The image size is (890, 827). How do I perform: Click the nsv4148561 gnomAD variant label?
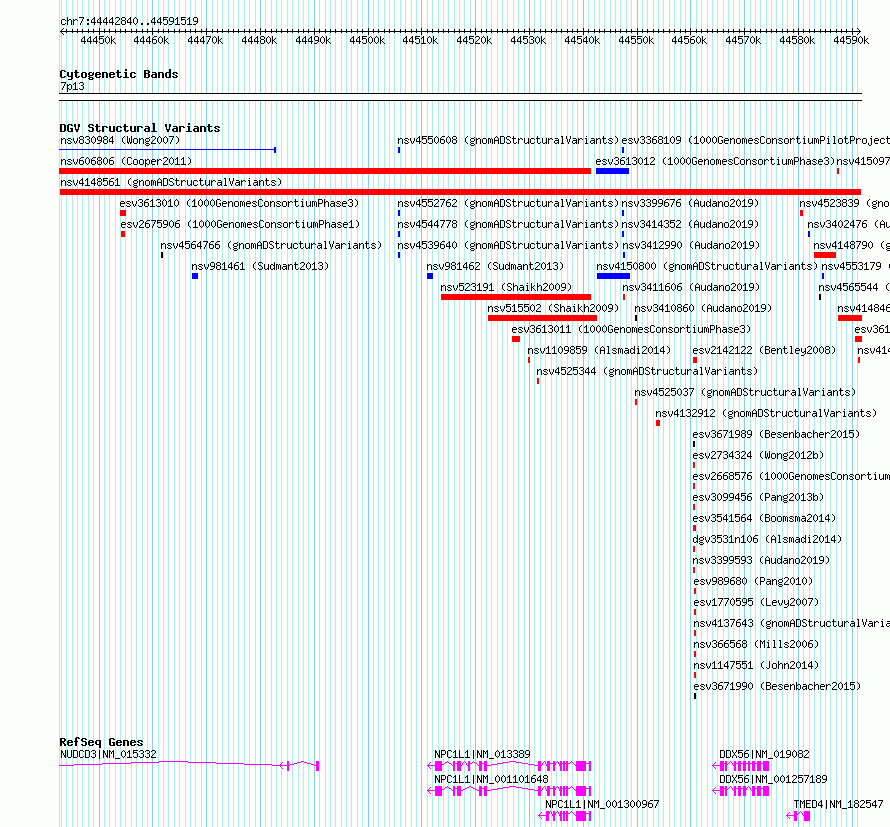pyautogui.click(x=171, y=182)
